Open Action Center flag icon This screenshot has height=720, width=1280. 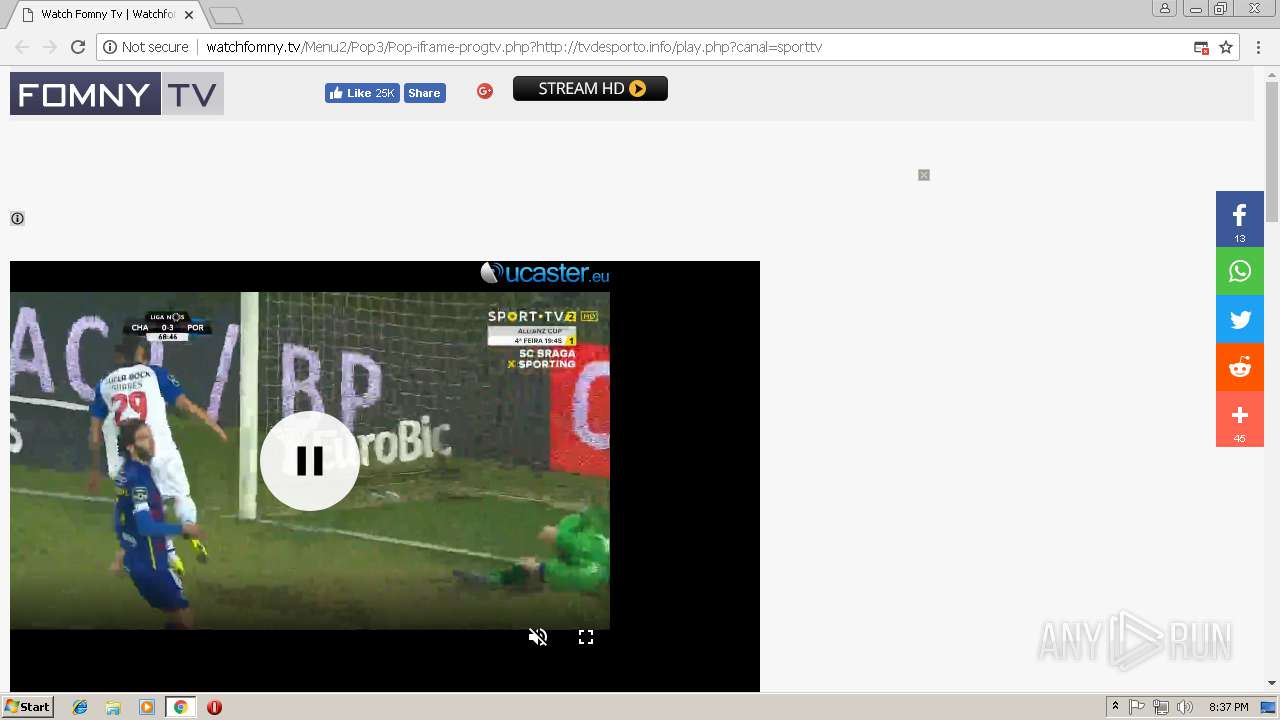point(1137,707)
